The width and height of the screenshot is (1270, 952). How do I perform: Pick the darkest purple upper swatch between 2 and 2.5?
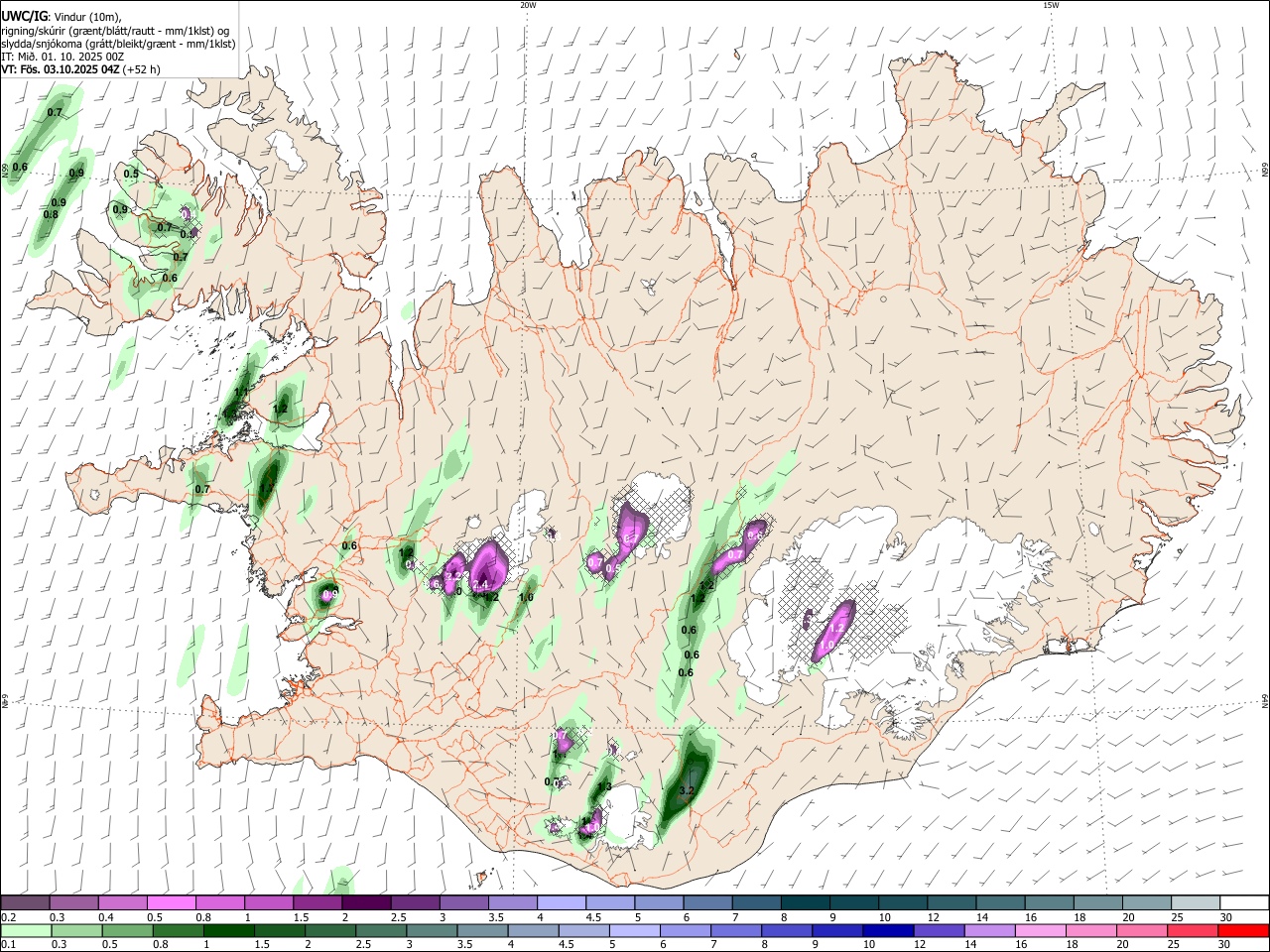(x=365, y=902)
